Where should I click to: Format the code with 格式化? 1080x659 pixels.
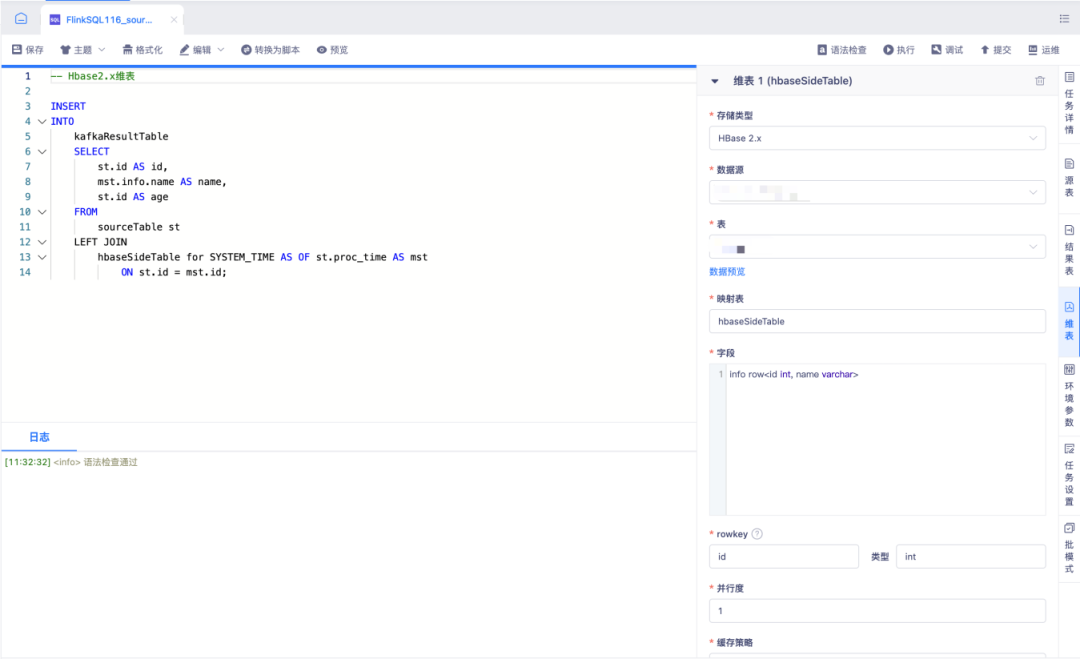pyautogui.click(x=143, y=50)
